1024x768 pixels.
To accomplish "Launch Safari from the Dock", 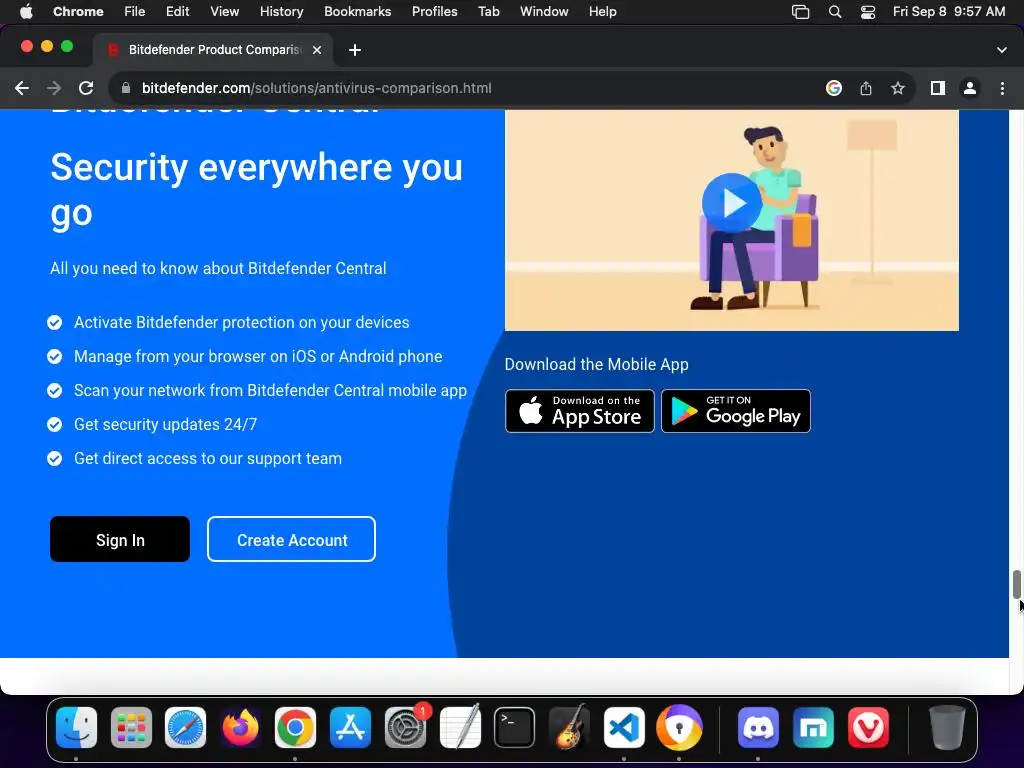I will [185, 727].
